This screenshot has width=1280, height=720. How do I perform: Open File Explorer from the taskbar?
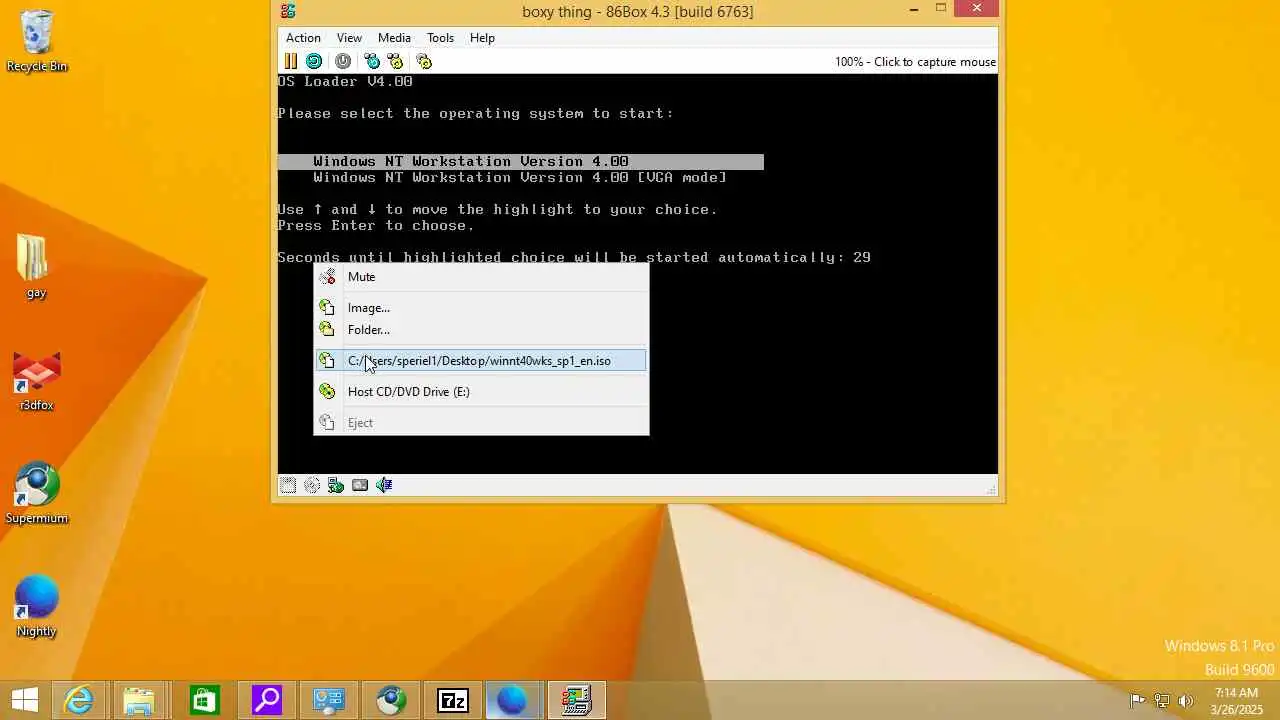[140, 701]
